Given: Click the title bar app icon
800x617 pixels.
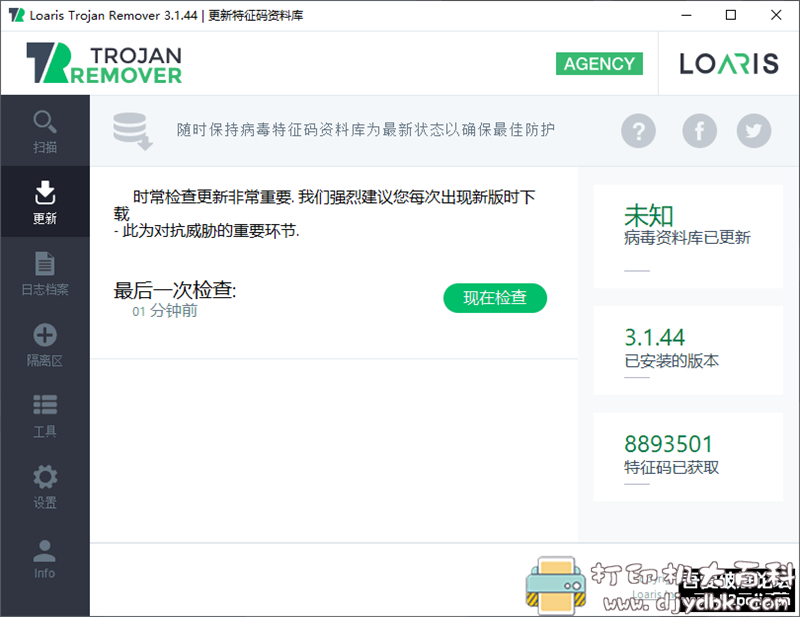Looking at the screenshot, I should pyautogui.click(x=17, y=15).
